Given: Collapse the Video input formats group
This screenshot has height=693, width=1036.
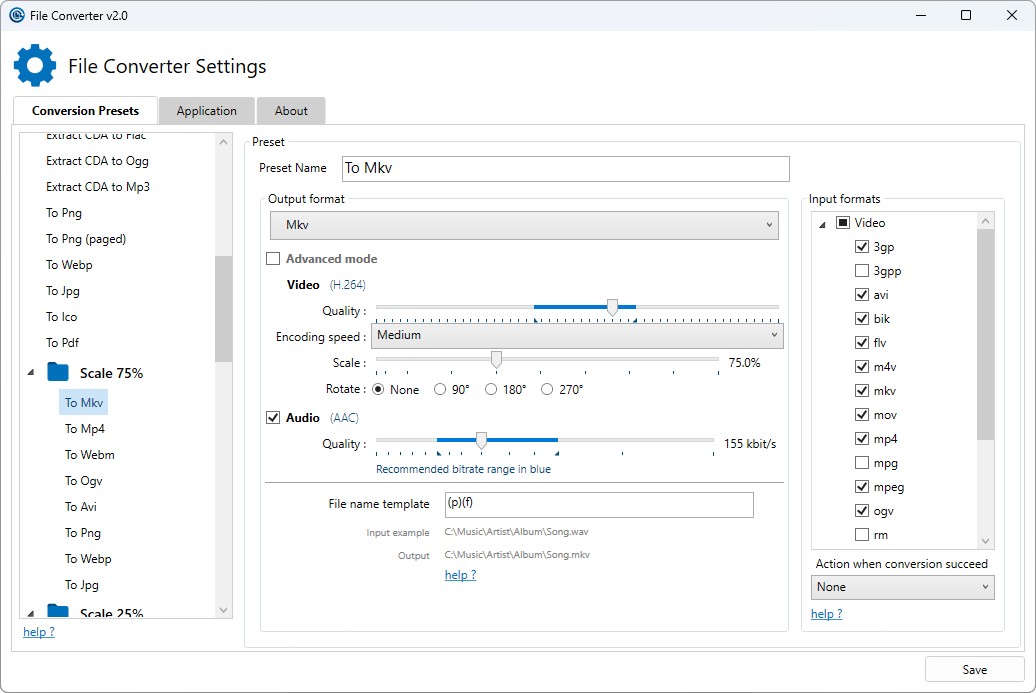Looking at the screenshot, I should click(x=822, y=224).
